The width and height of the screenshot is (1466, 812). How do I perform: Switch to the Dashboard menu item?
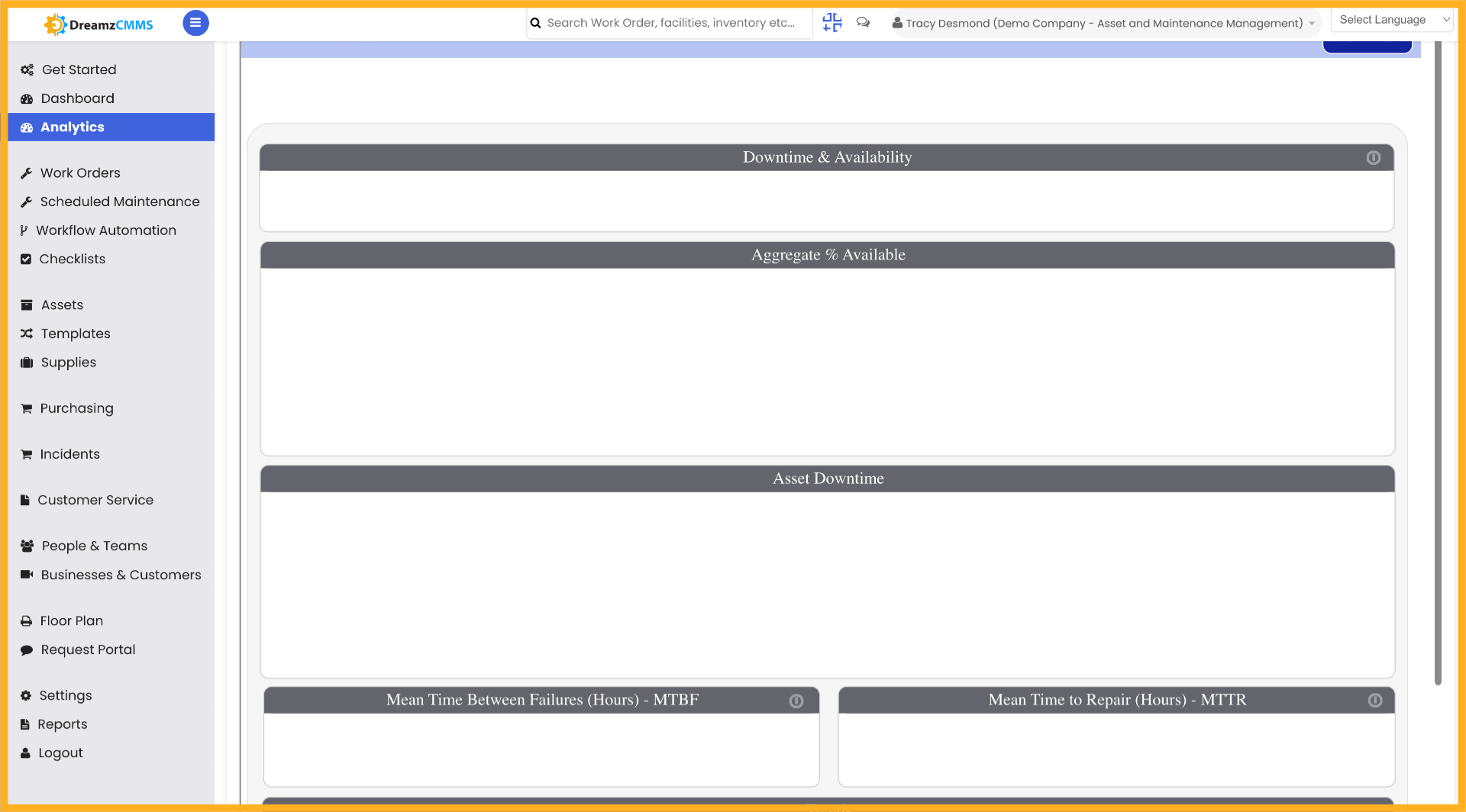(77, 98)
